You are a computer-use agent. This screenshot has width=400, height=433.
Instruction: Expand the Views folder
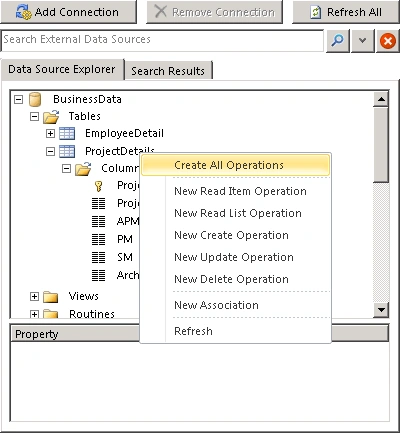[x=34, y=296]
